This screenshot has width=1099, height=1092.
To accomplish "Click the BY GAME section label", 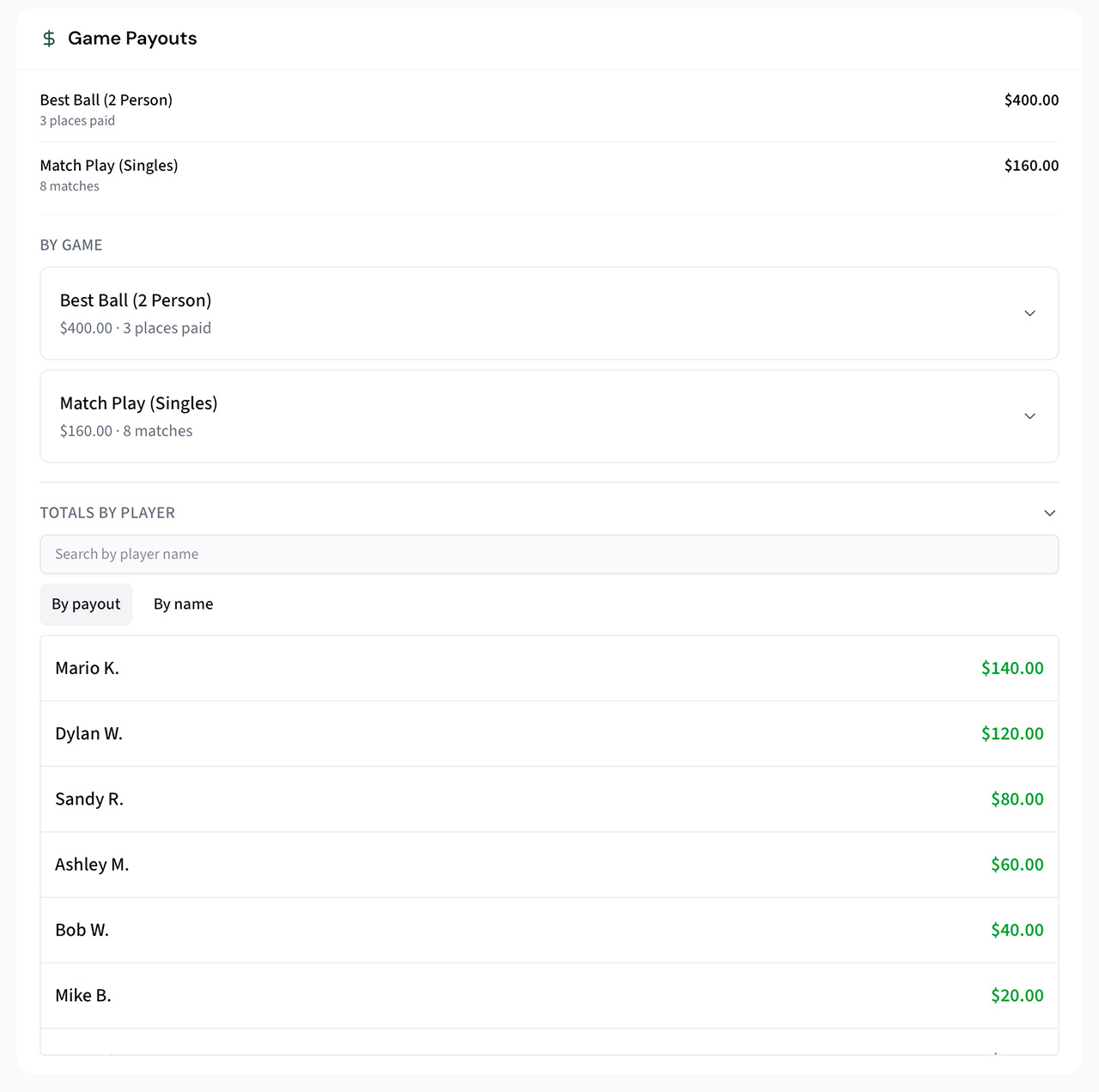I will [x=71, y=246].
